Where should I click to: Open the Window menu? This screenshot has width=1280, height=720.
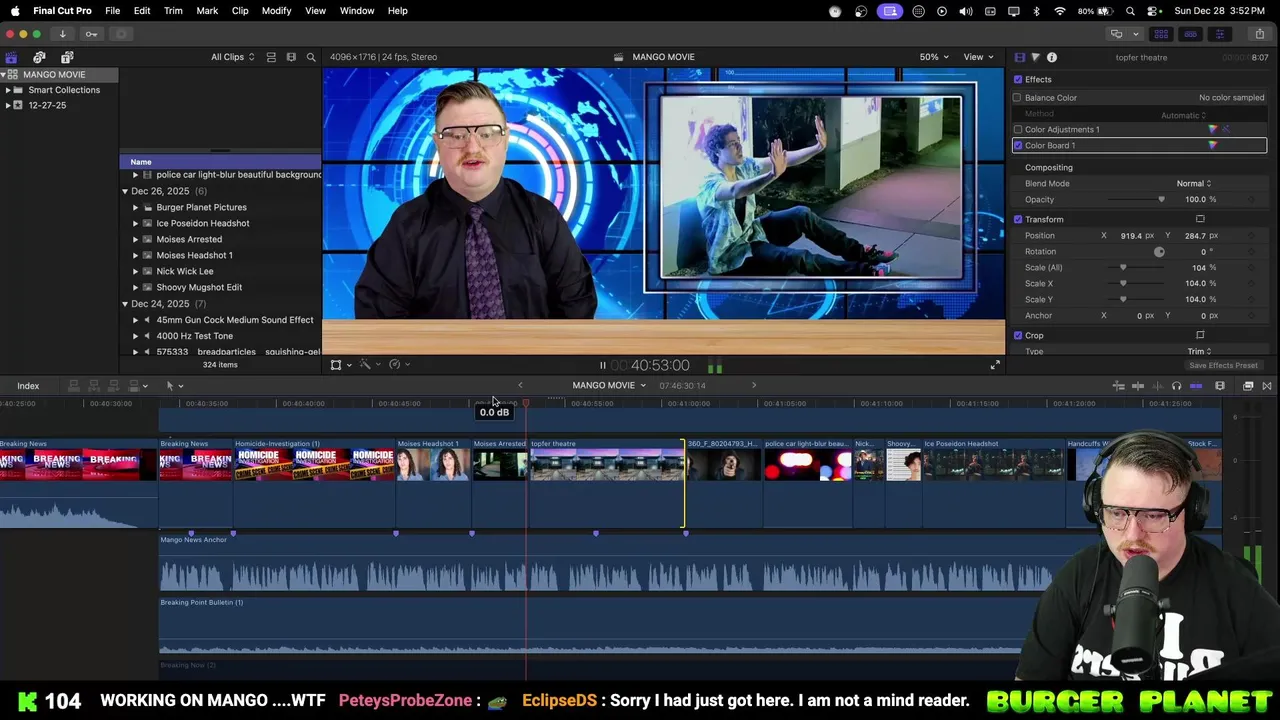(x=357, y=11)
